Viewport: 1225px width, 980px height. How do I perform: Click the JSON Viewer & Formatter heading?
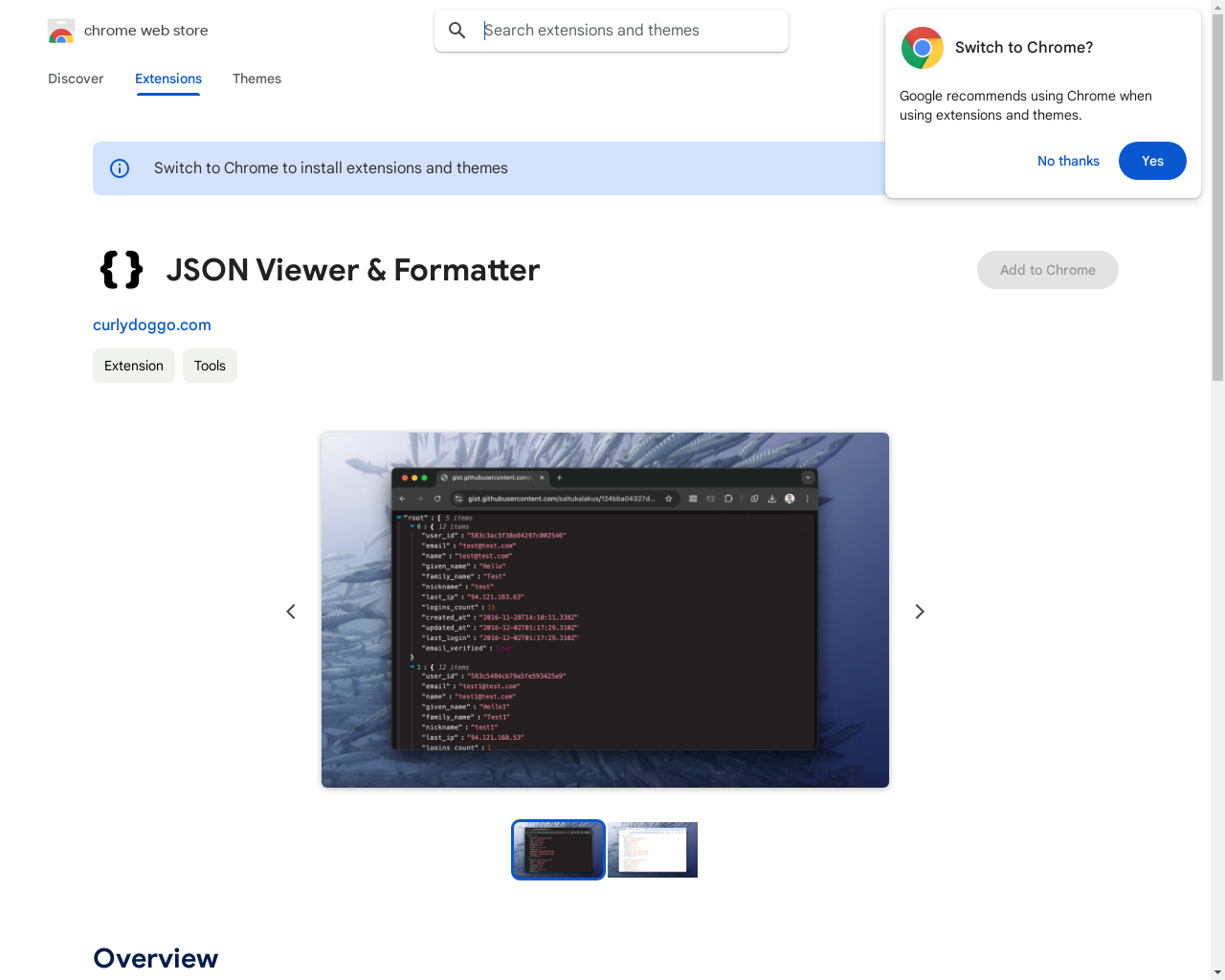coord(353,270)
